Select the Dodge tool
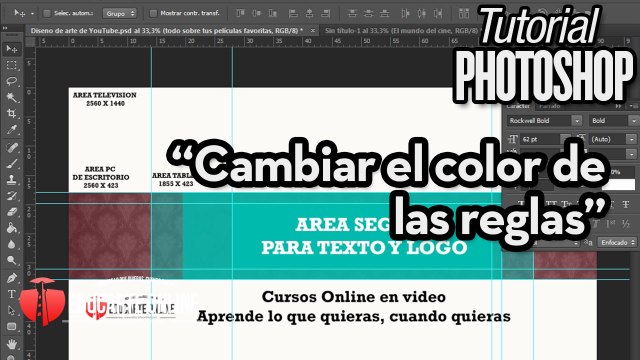The width and height of the screenshot is (640, 360). tap(11, 260)
